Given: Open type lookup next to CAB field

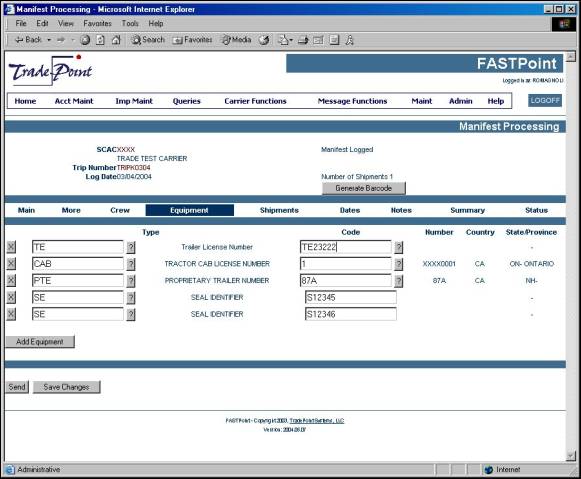Looking at the screenshot, I should click(131, 264).
